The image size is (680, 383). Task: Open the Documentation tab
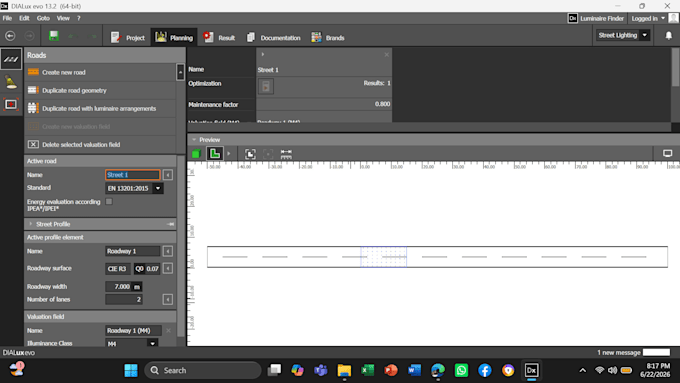(x=273, y=38)
